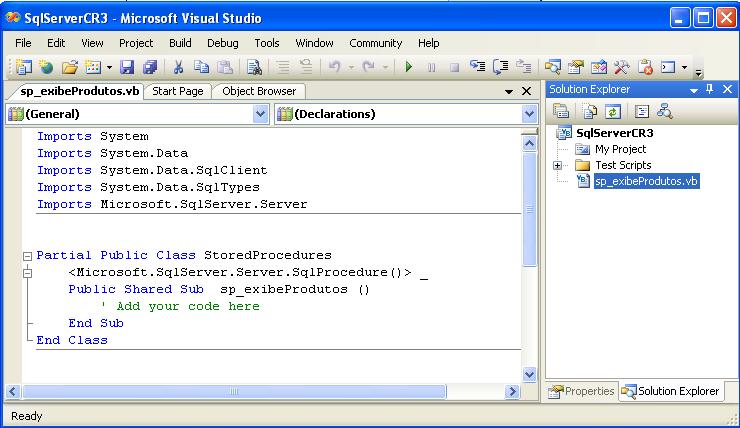This screenshot has height=428, width=740.
Task: Select SqlServerCR3 project in Solution Explorer
Action: coord(614,133)
